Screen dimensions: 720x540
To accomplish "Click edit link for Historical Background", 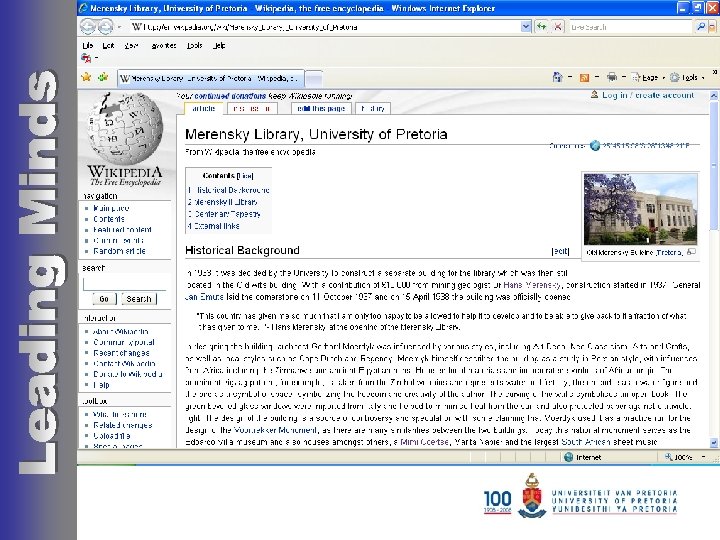I will (560, 251).
